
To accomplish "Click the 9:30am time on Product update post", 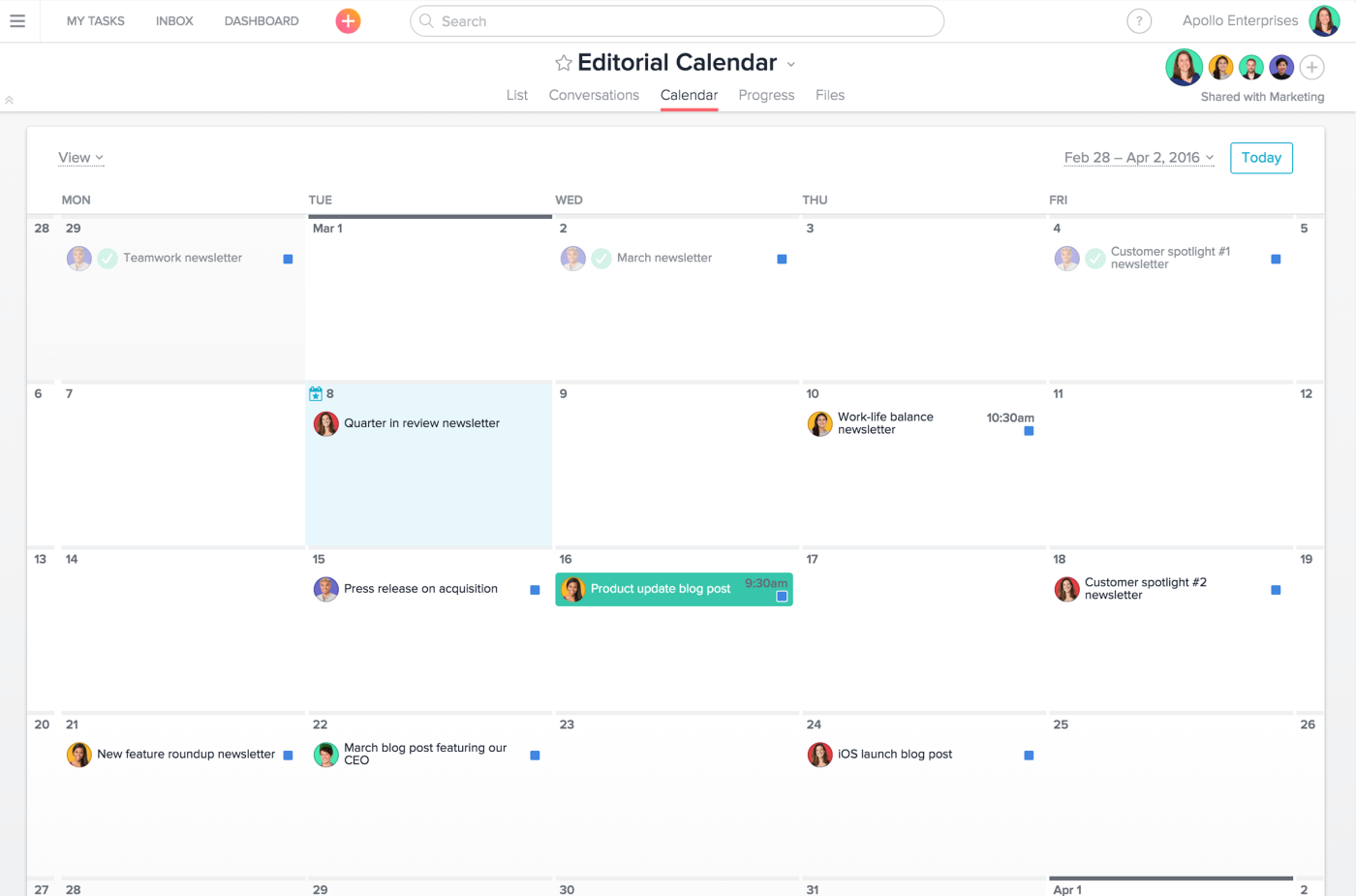I will pos(765,583).
